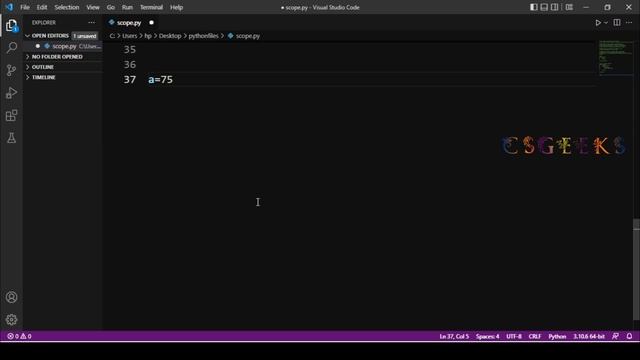The width and height of the screenshot is (640, 360).
Task: Click CRLF end-of-line status
Action: point(535,336)
